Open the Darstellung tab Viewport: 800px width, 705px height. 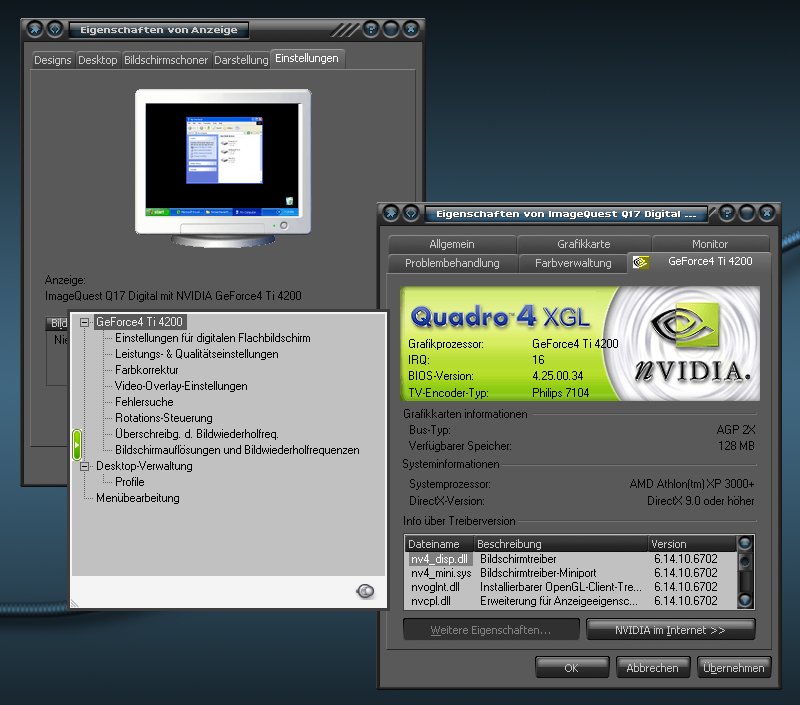[x=241, y=60]
